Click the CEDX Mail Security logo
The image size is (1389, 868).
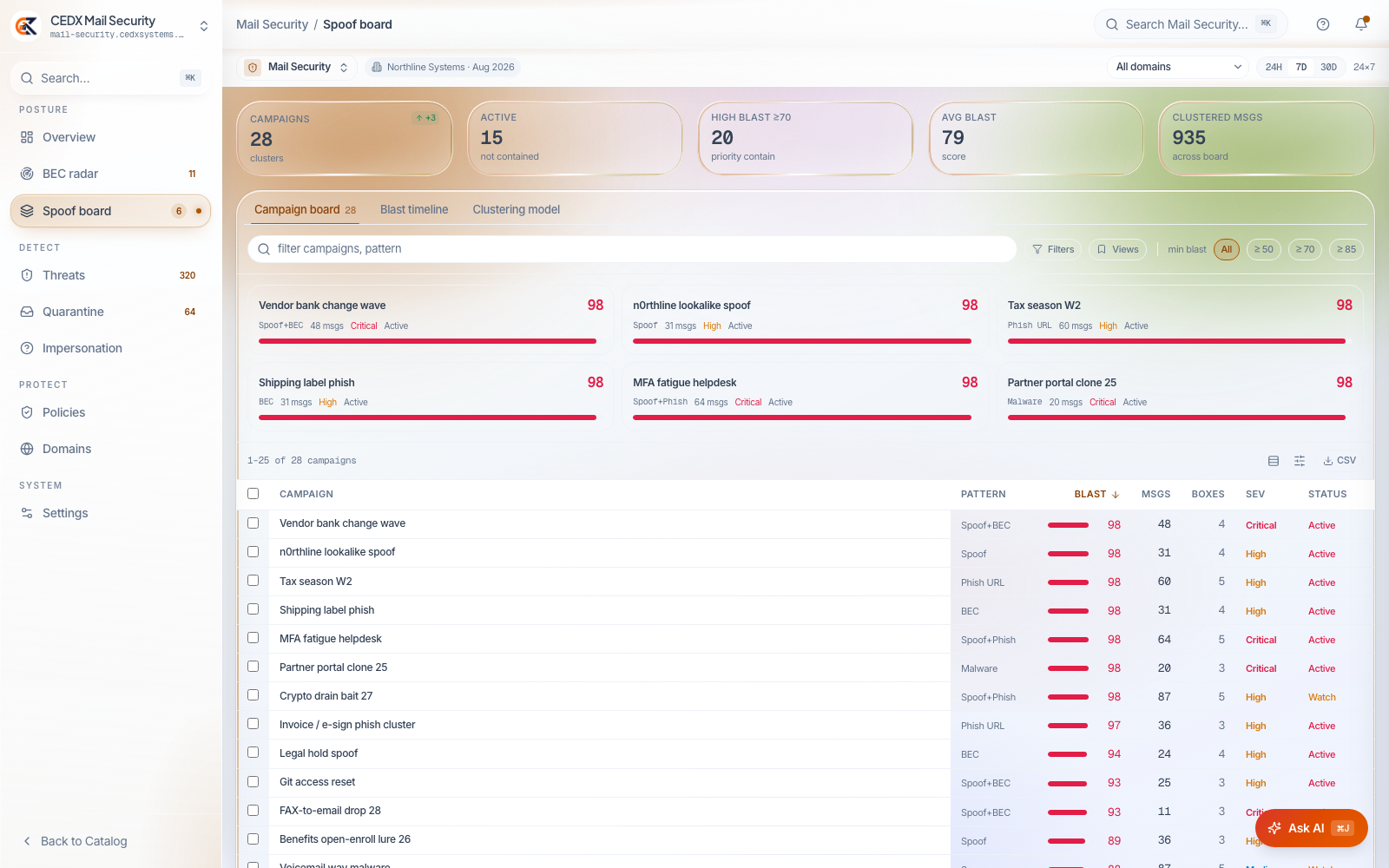point(26,26)
